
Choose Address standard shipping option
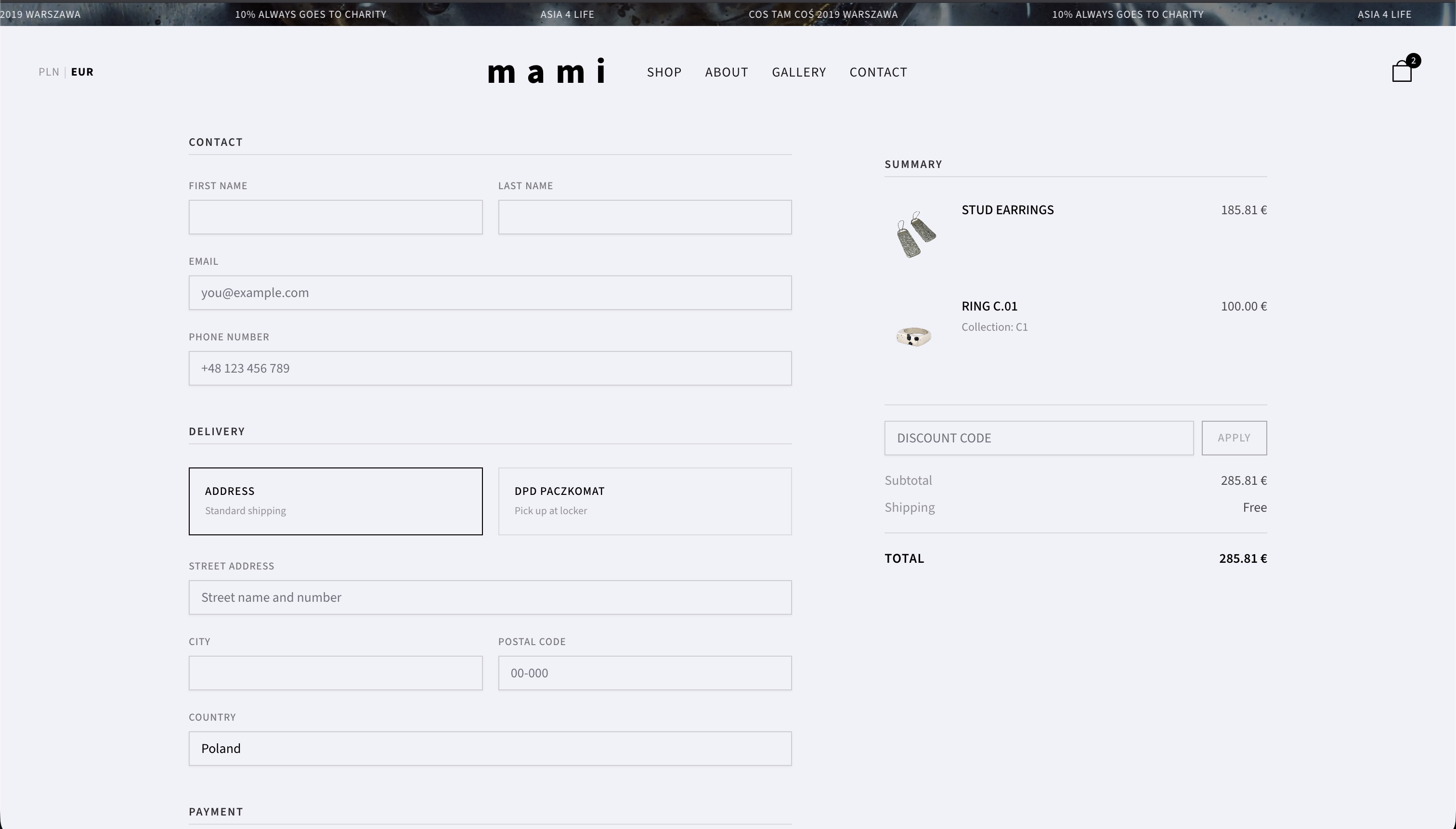coord(336,501)
